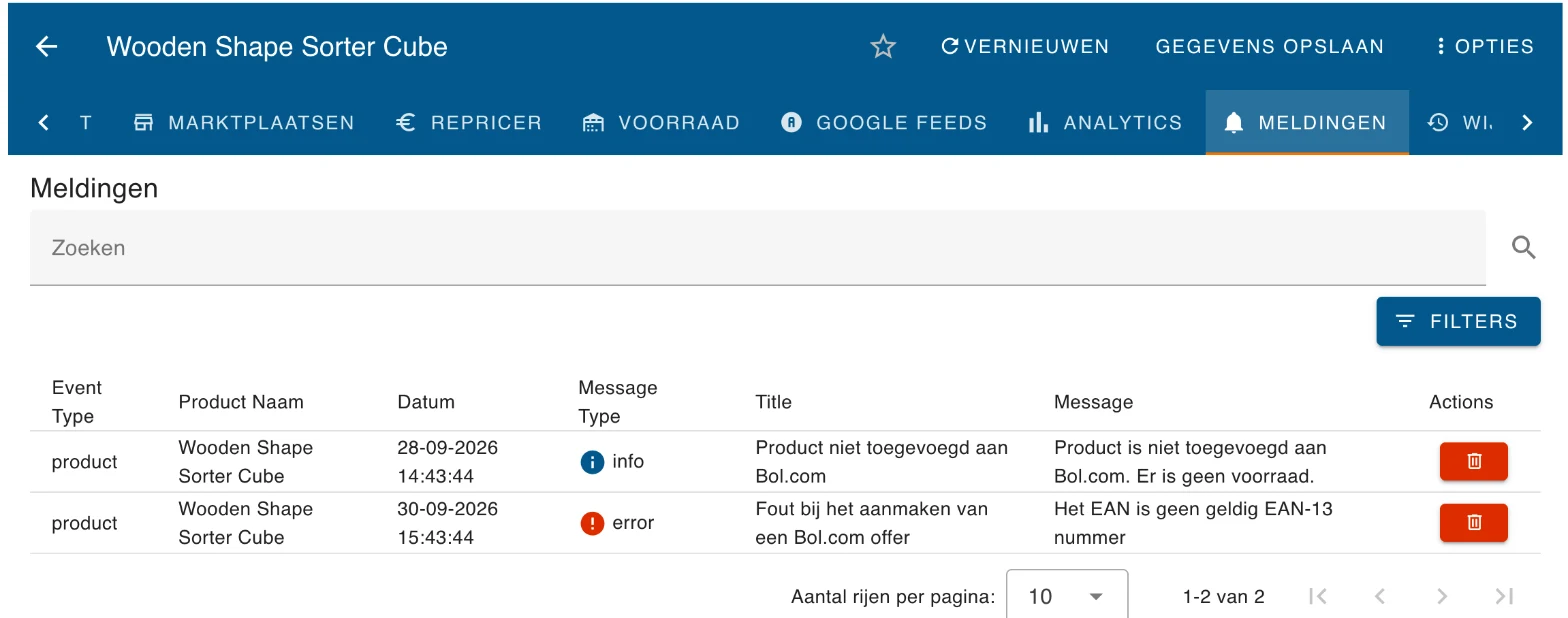Open the Repricer tab
The height and width of the screenshot is (618, 1568).
click(468, 123)
